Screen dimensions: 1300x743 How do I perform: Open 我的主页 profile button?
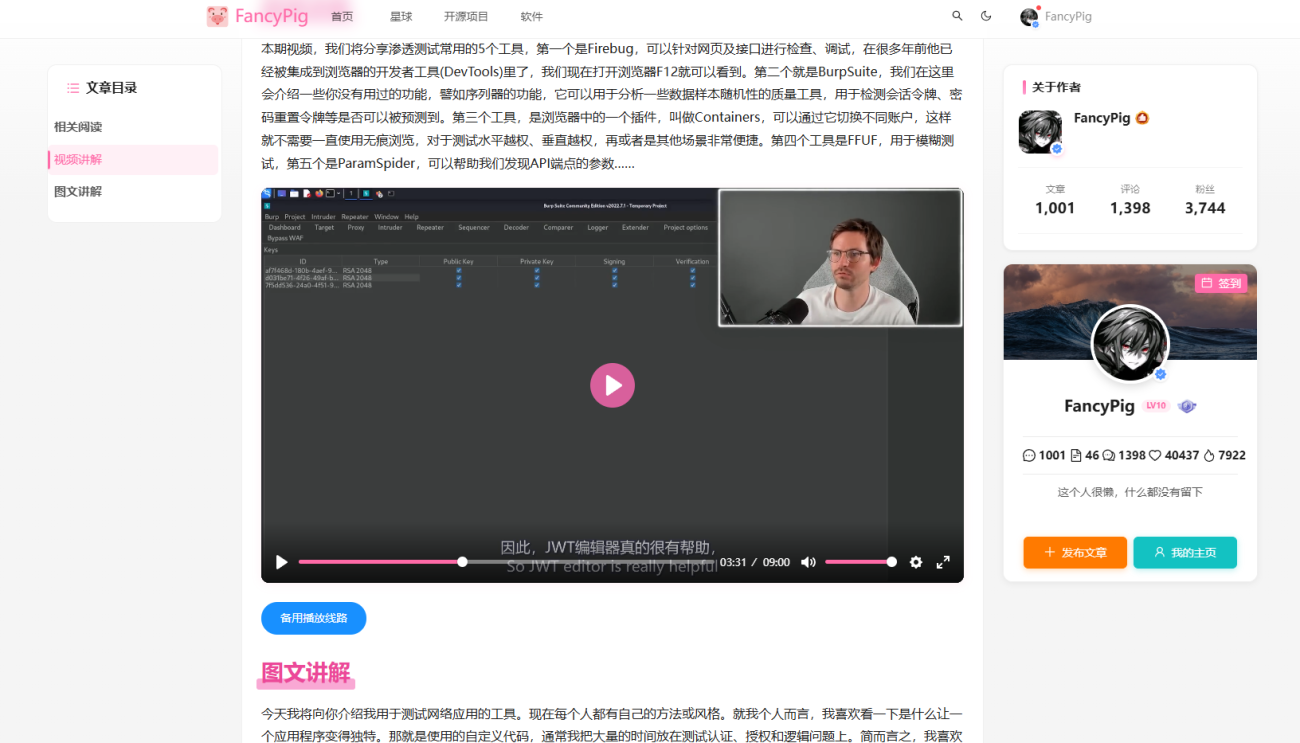click(1185, 552)
